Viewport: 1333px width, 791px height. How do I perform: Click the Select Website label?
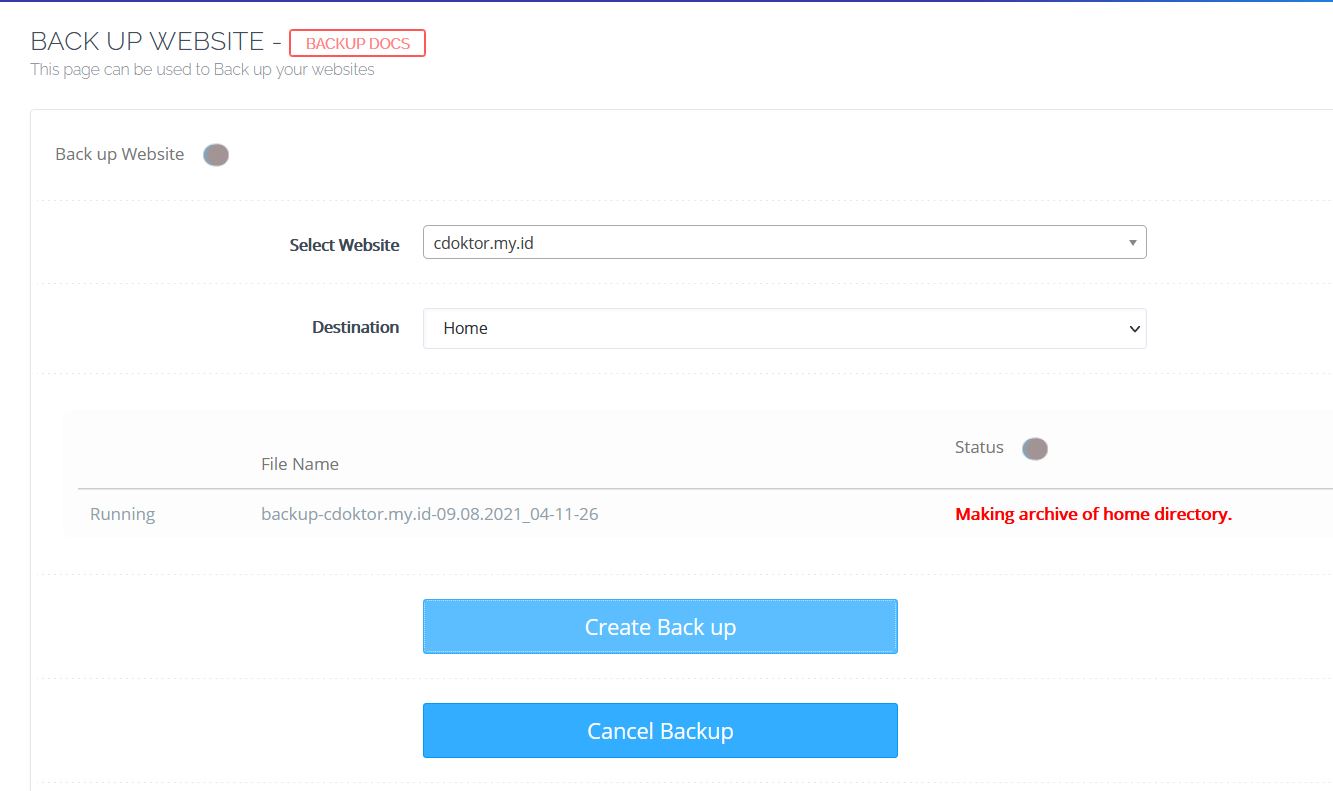click(344, 244)
